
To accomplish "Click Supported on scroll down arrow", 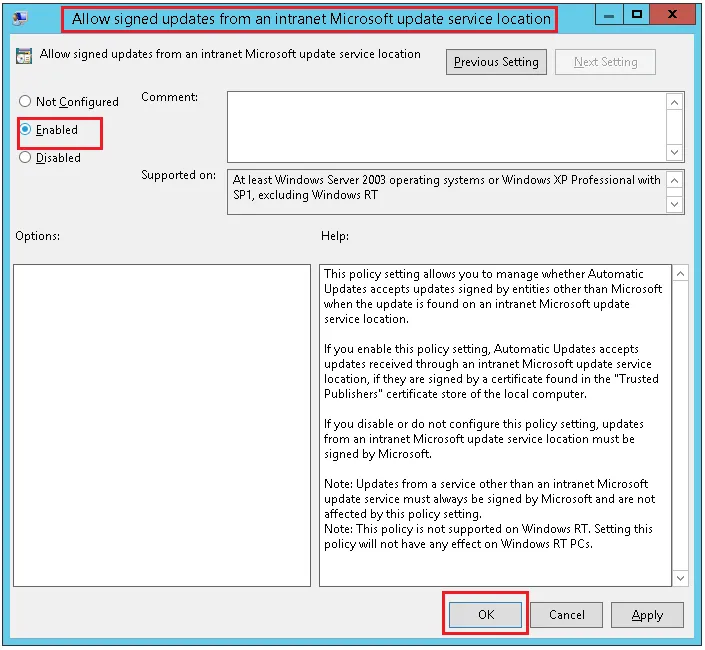I will 674,204.
